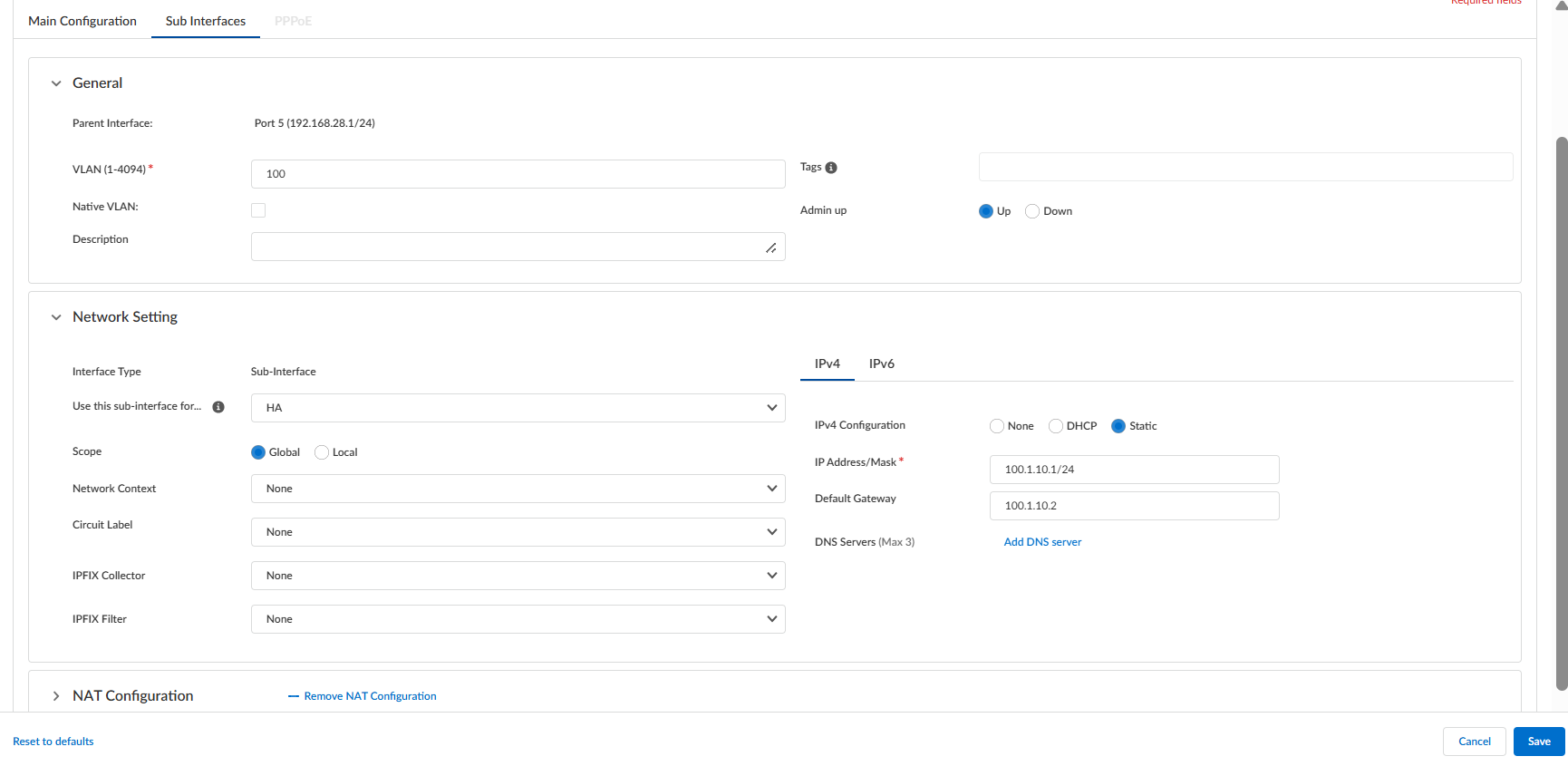This screenshot has height=766, width=1568.
Task: Click info icon beside 'Use this sub-interface for'
Action: click(218, 407)
